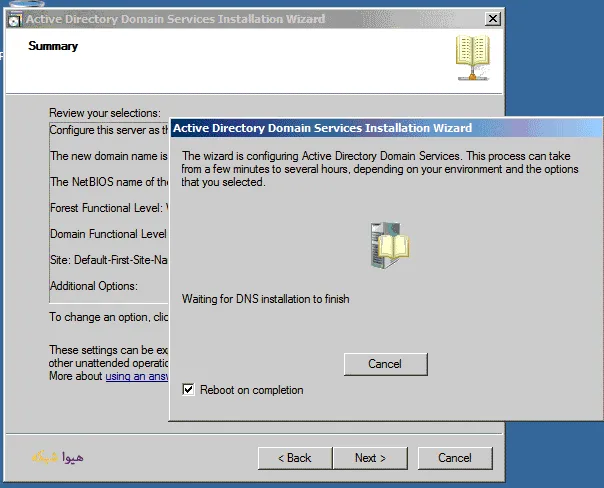Select the 'Domain Functional Level' line

pos(109,234)
